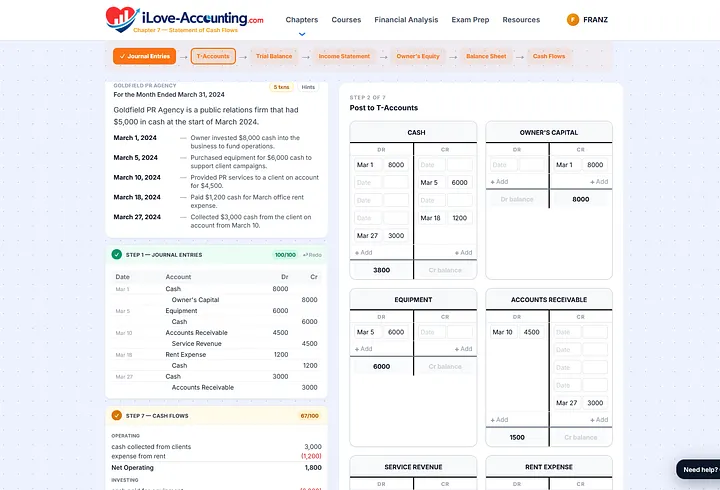Add a debit row in Accounts Receivable
The width and height of the screenshot is (720, 490).
pyautogui.click(x=499, y=420)
